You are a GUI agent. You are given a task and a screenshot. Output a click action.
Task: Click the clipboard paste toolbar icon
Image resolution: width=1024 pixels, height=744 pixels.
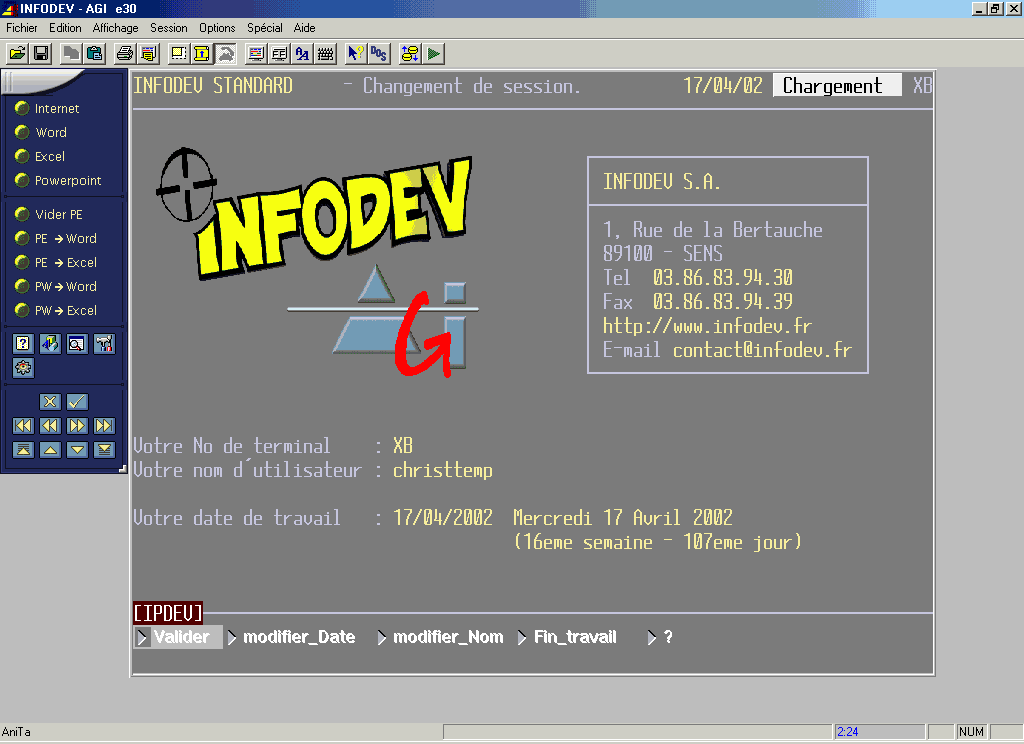[x=95, y=54]
